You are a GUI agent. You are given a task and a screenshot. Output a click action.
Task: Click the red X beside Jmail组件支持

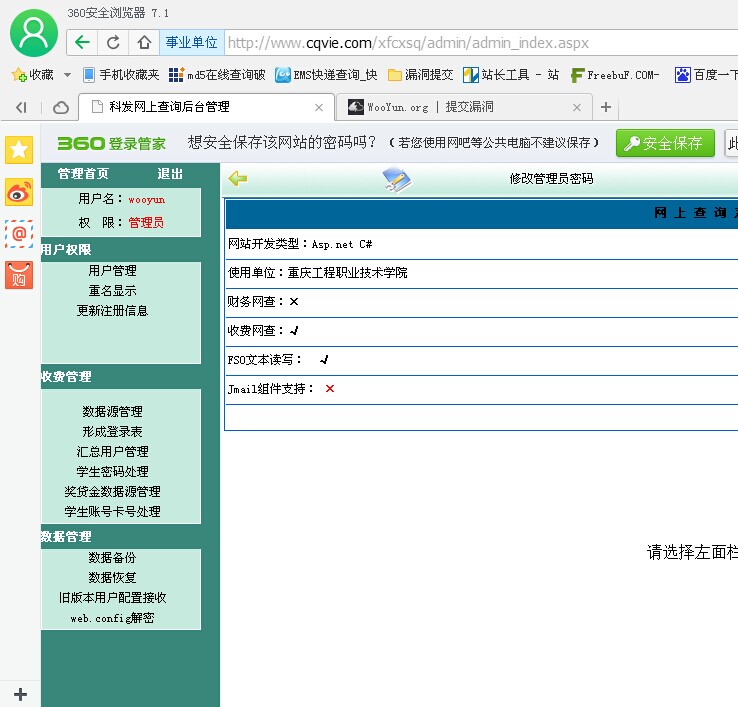pyautogui.click(x=330, y=389)
